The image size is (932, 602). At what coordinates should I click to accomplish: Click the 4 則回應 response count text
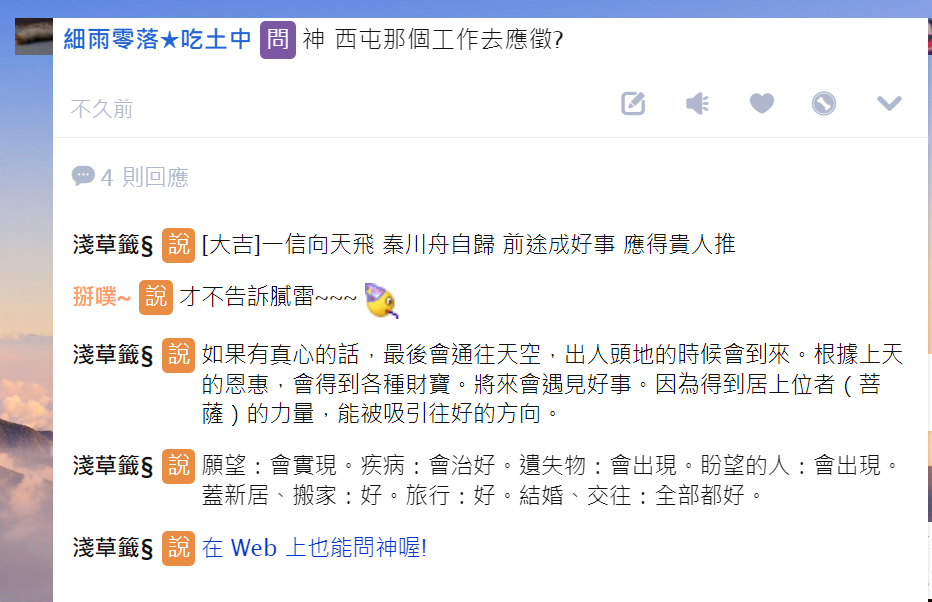click(x=144, y=177)
